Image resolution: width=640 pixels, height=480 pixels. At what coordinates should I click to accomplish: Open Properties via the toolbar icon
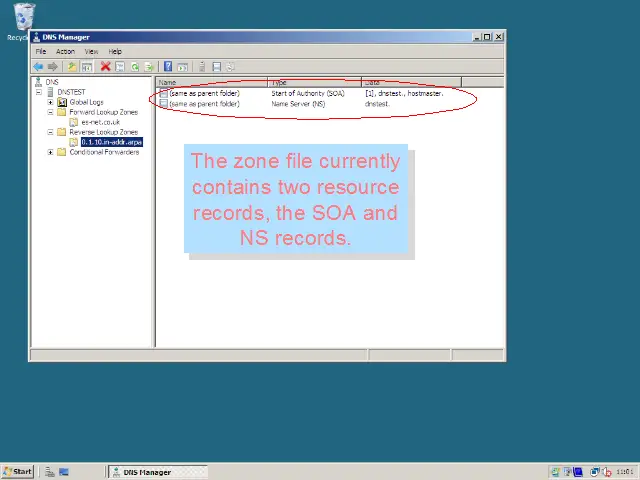tap(120, 67)
